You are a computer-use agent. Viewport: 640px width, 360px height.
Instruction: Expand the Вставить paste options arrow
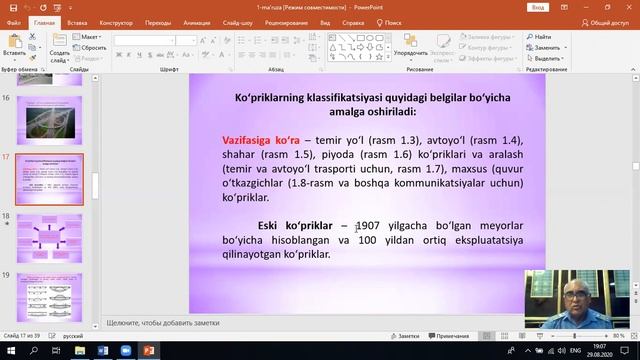[x=15, y=60]
